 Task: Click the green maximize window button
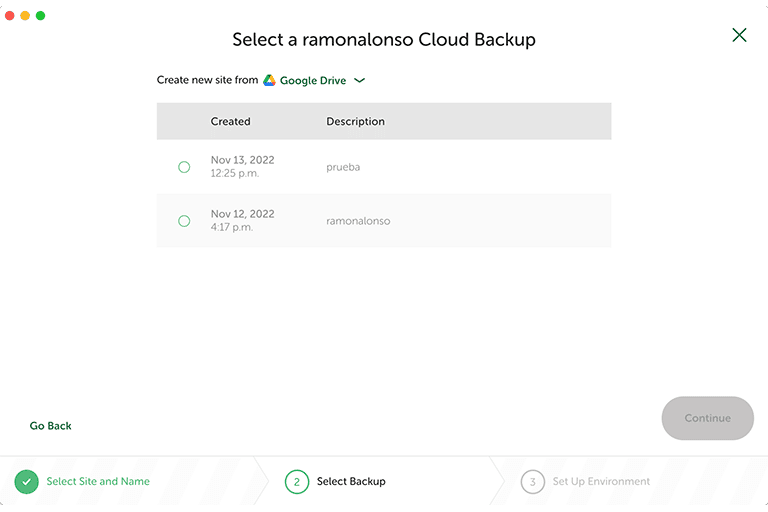click(x=41, y=16)
